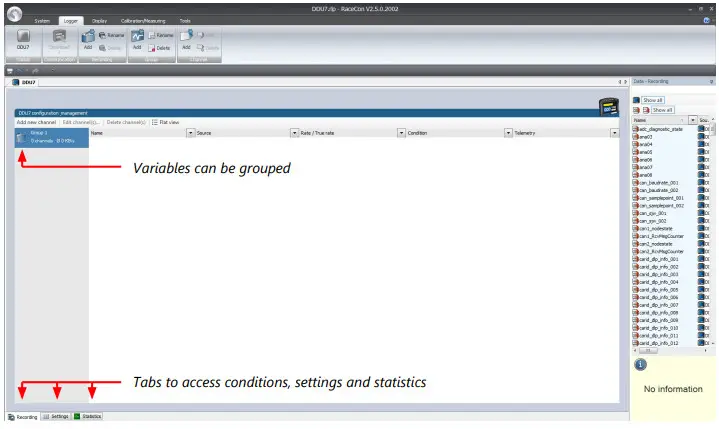The width and height of the screenshot is (719, 429).
Task: Select card_dlp_info_006 in data list
Action: click(x=658, y=297)
